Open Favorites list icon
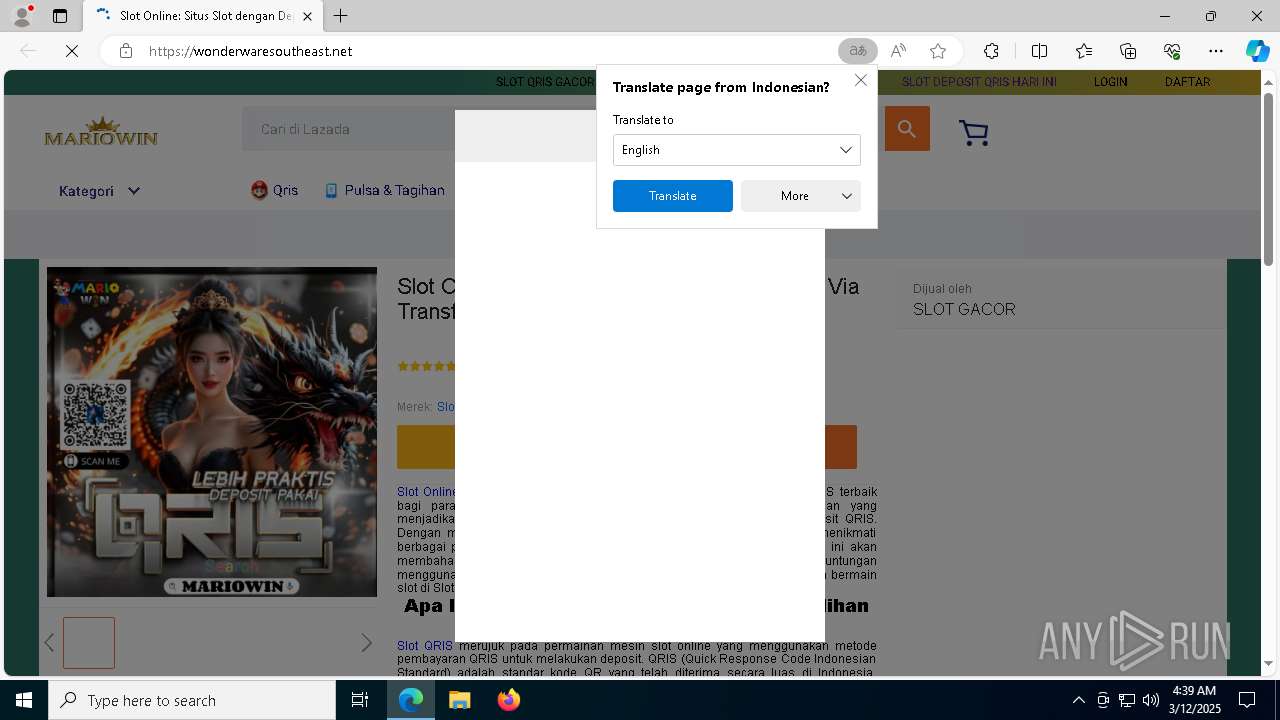The width and height of the screenshot is (1280, 720). [x=1084, y=51]
